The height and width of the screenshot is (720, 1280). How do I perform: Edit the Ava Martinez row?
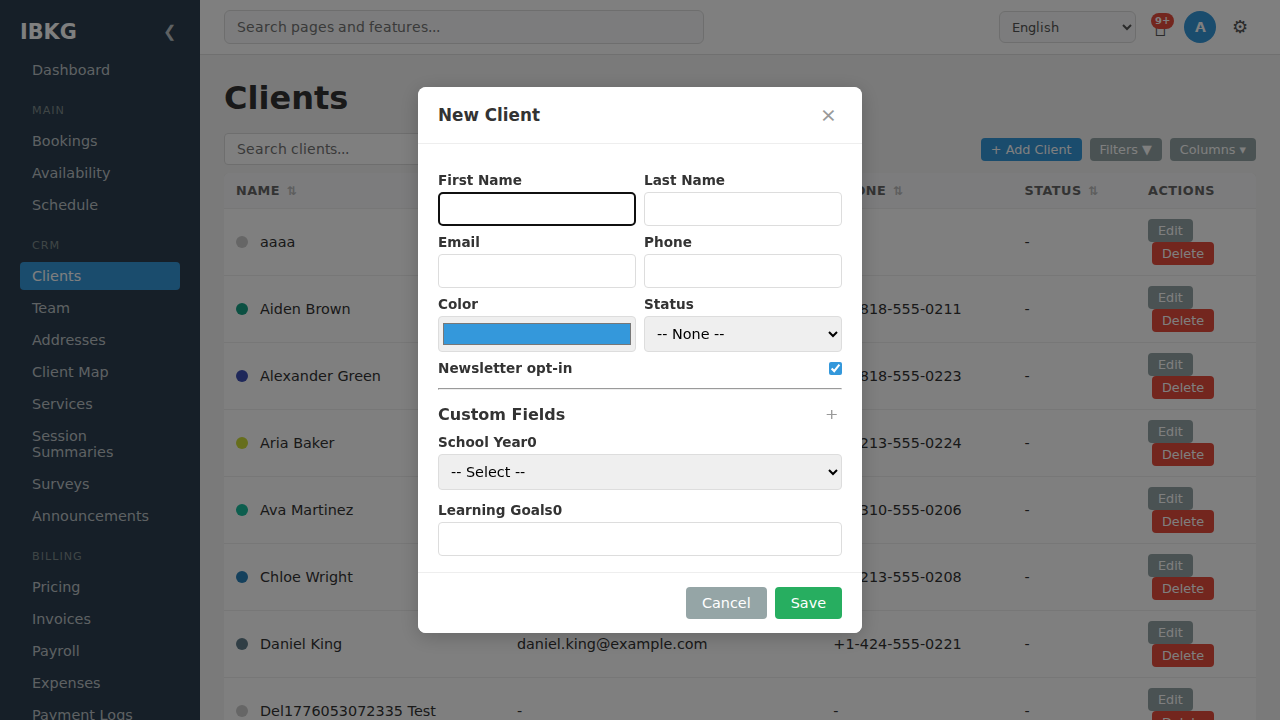(x=1170, y=499)
